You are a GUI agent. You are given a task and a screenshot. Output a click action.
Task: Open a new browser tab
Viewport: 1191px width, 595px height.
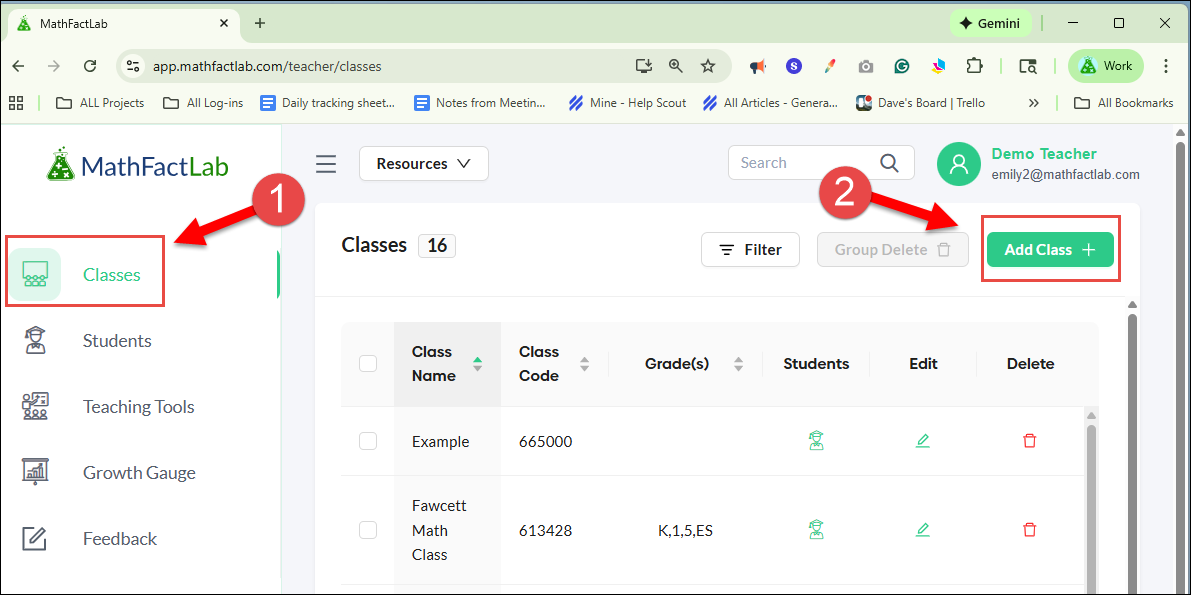[260, 24]
